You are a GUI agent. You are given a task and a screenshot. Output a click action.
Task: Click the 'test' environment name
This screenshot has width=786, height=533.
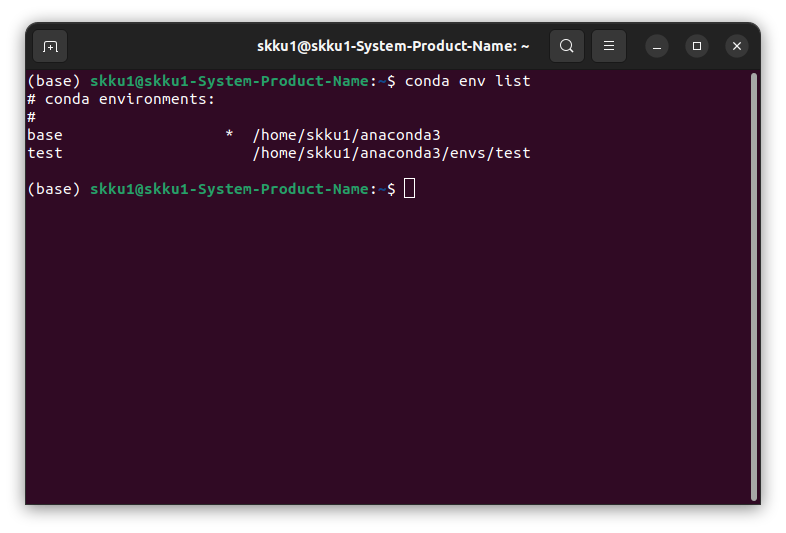coord(45,153)
